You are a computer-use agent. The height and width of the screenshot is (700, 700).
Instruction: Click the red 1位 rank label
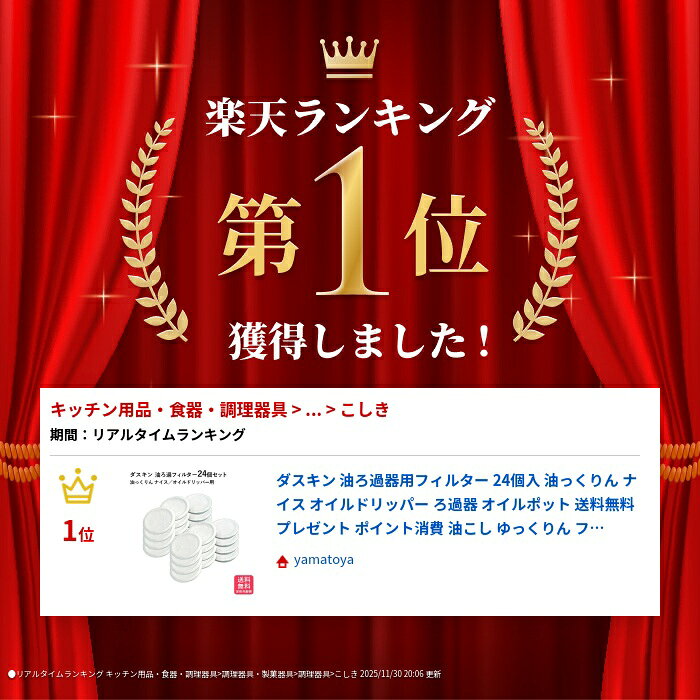[x=79, y=531]
